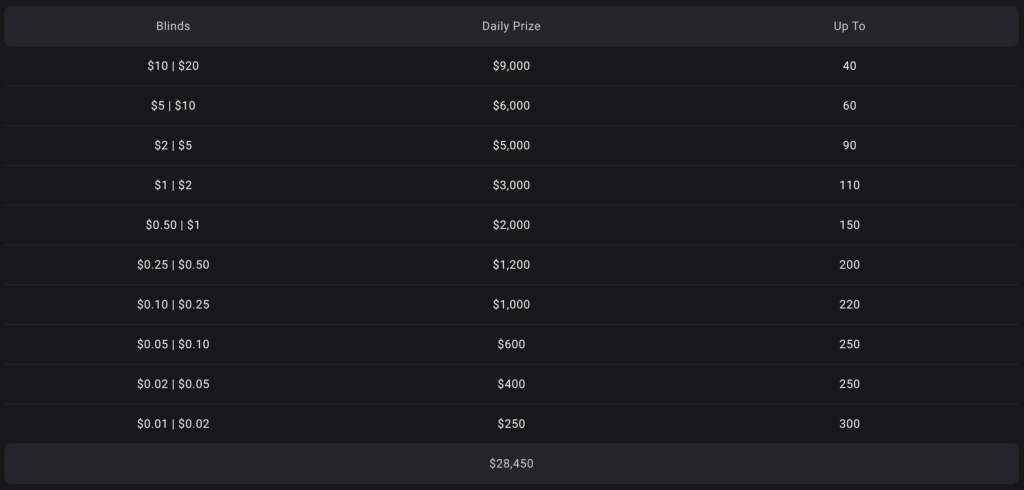The width and height of the screenshot is (1024, 490).
Task: Select the Up To value 220
Action: pos(849,305)
